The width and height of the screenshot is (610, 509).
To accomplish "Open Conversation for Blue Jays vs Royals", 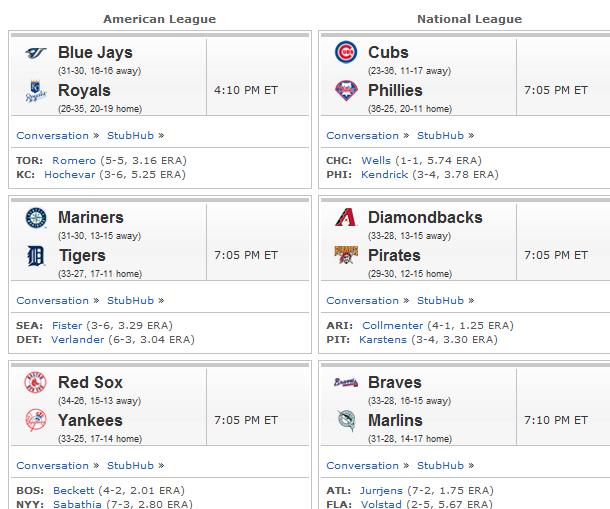I will 53,135.
